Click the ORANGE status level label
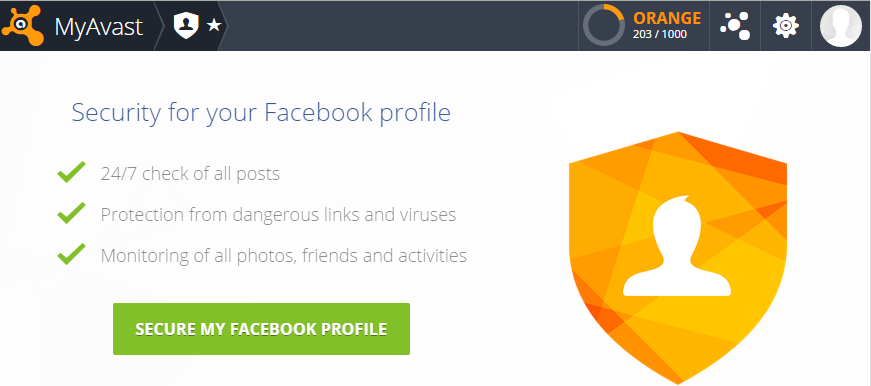Viewport: 871px width, 386px height. point(667,18)
